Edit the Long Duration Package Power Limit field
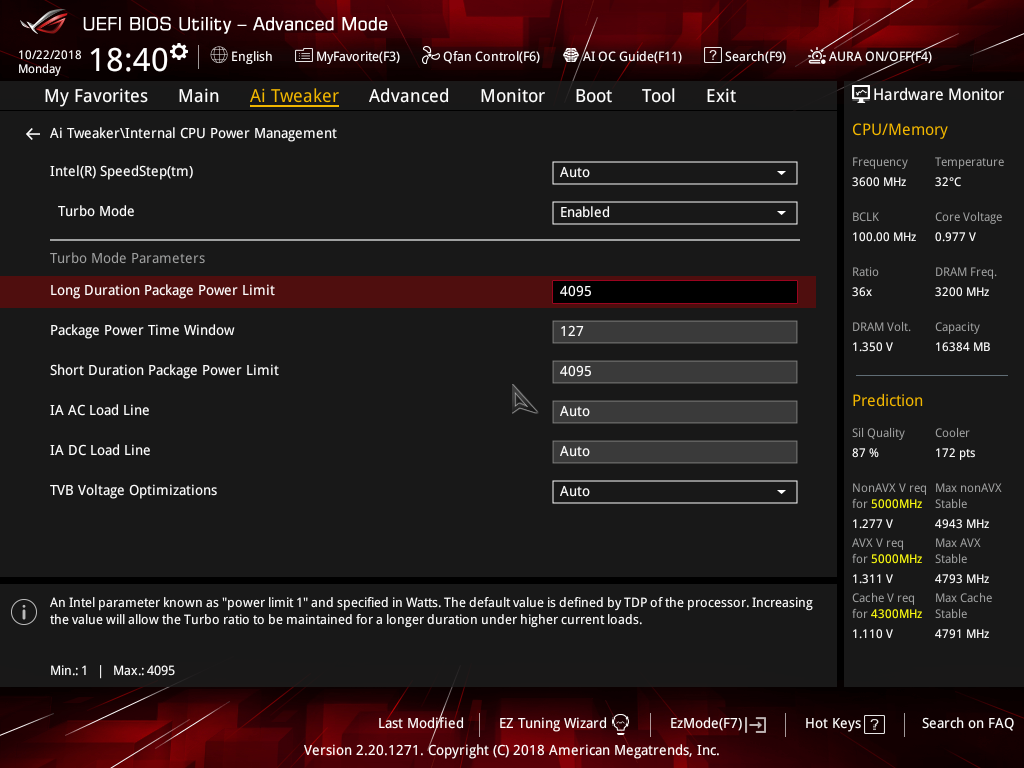Image resolution: width=1024 pixels, height=768 pixels. tap(675, 292)
